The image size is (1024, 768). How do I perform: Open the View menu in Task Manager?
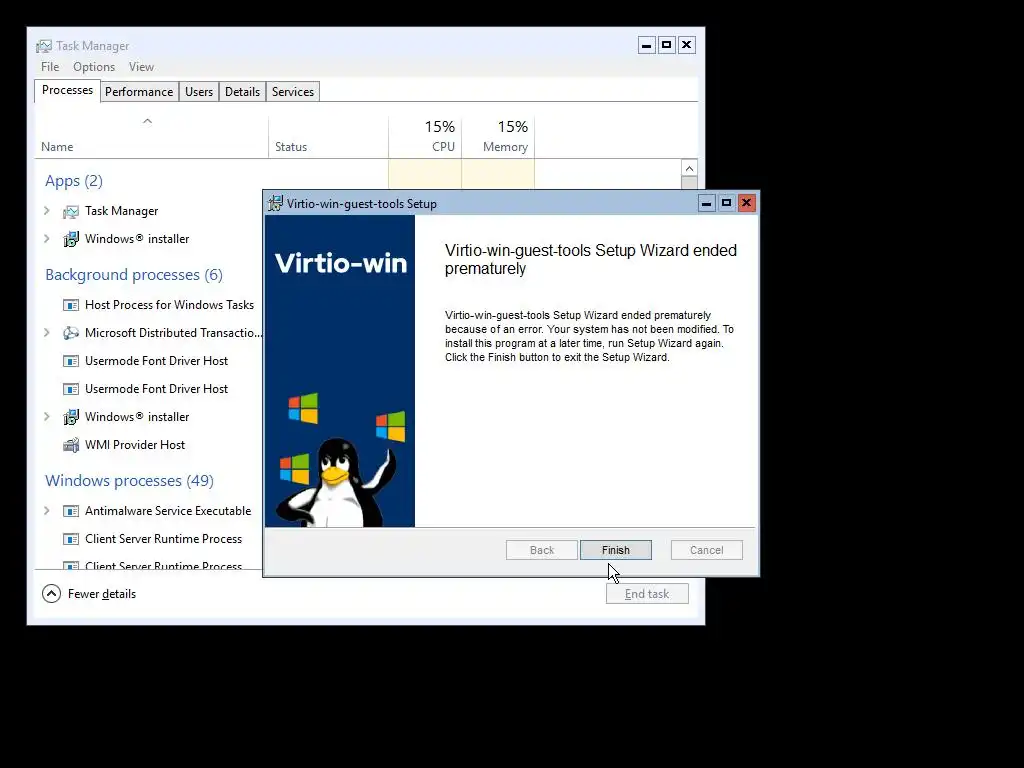point(141,67)
